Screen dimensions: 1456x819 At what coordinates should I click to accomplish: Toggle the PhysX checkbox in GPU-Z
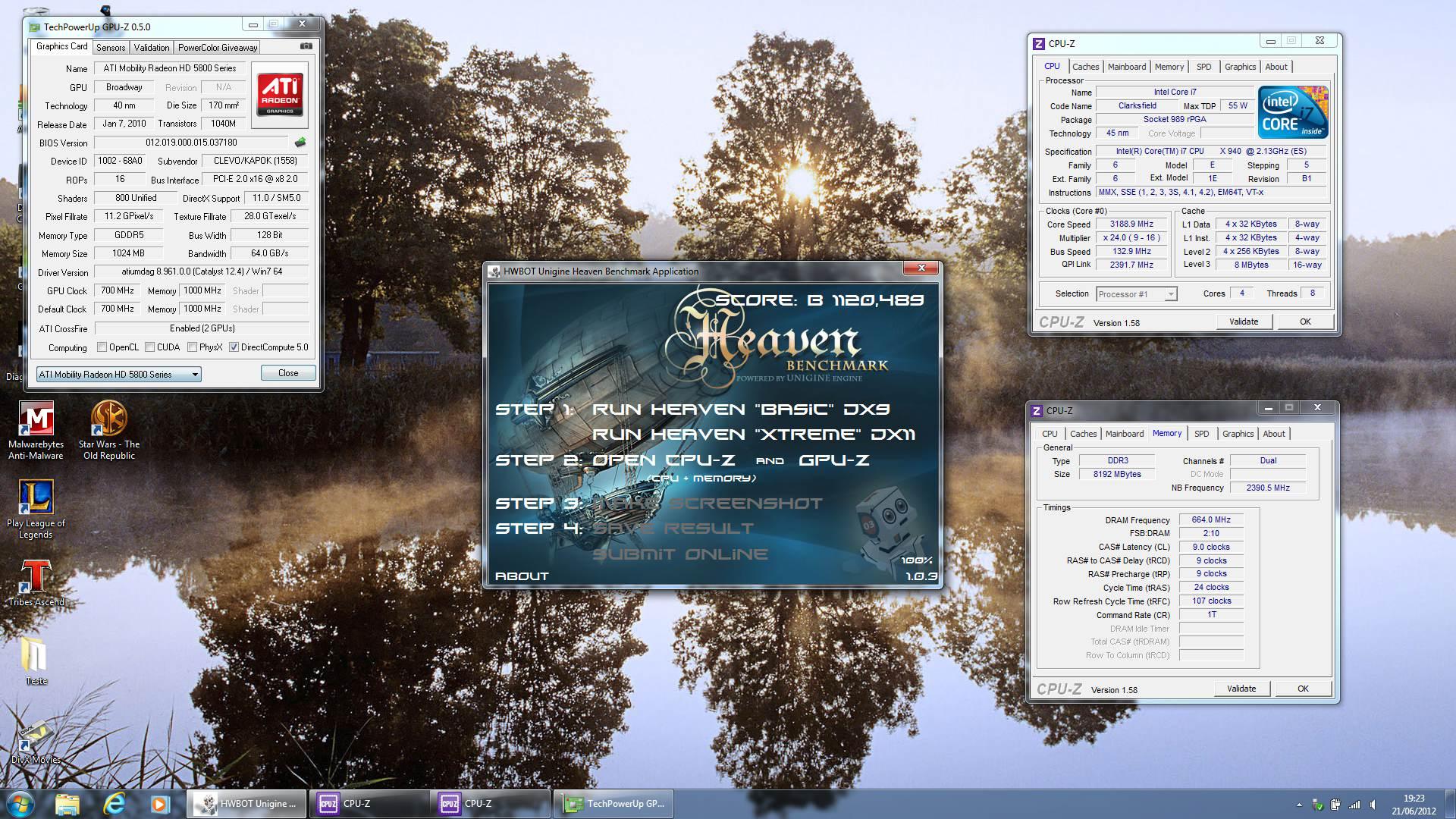pos(192,347)
